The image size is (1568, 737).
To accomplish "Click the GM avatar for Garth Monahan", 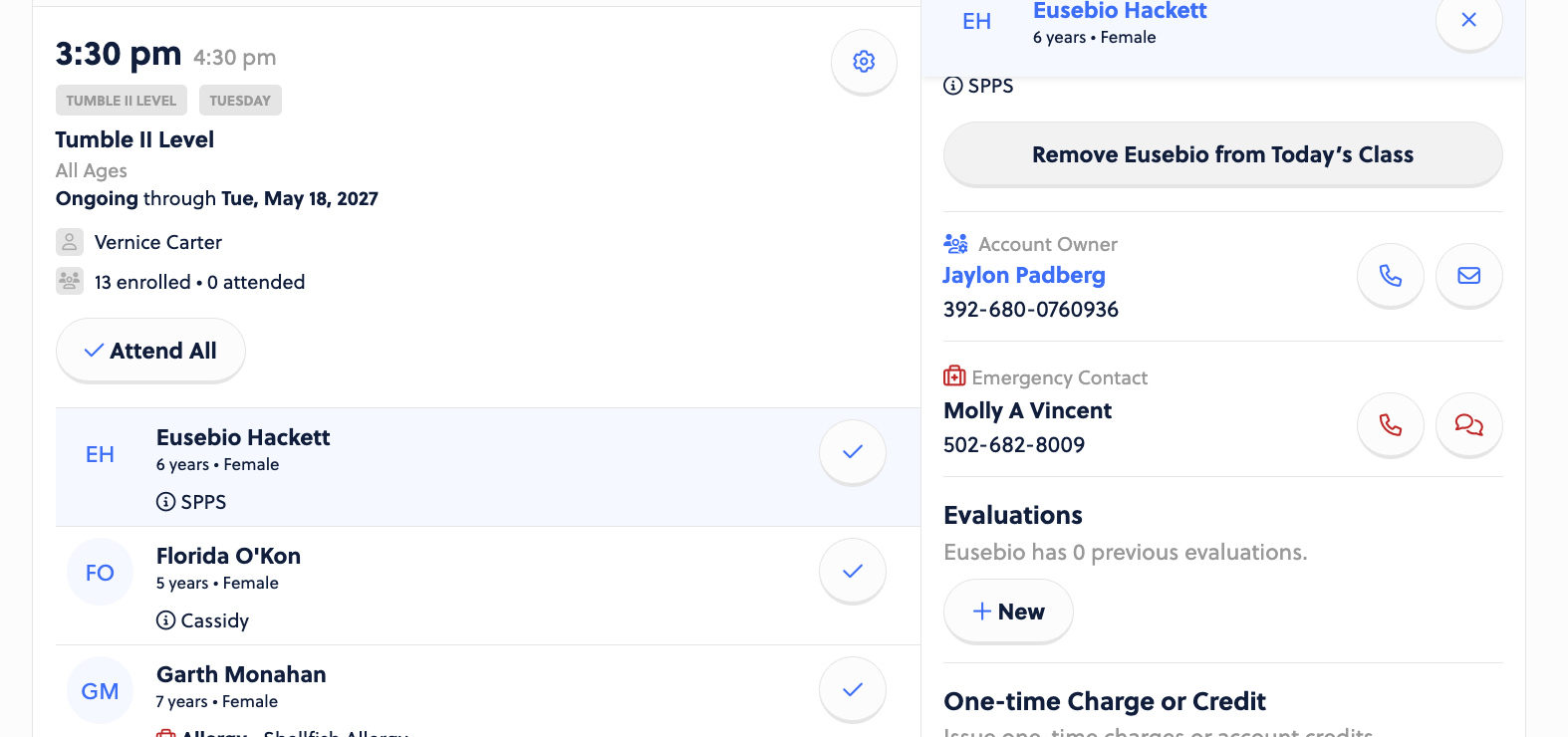I will [x=100, y=690].
